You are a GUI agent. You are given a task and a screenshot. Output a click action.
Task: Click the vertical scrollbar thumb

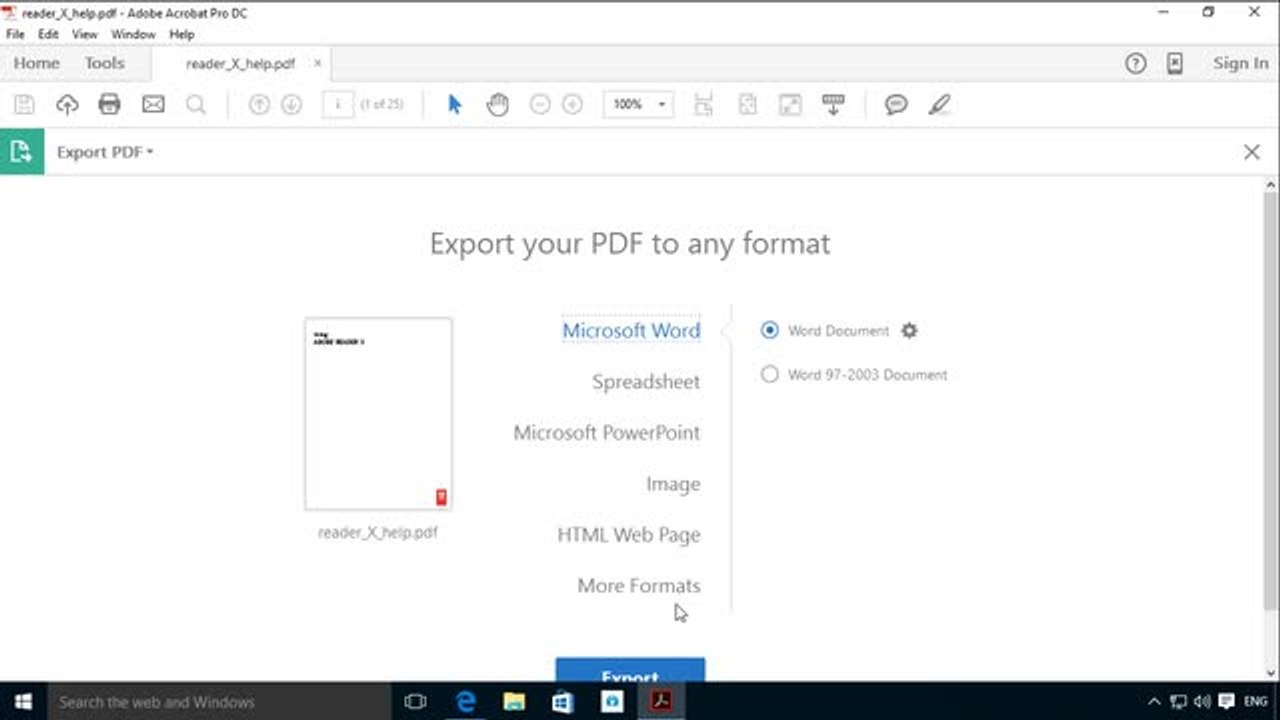click(1271, 400)
